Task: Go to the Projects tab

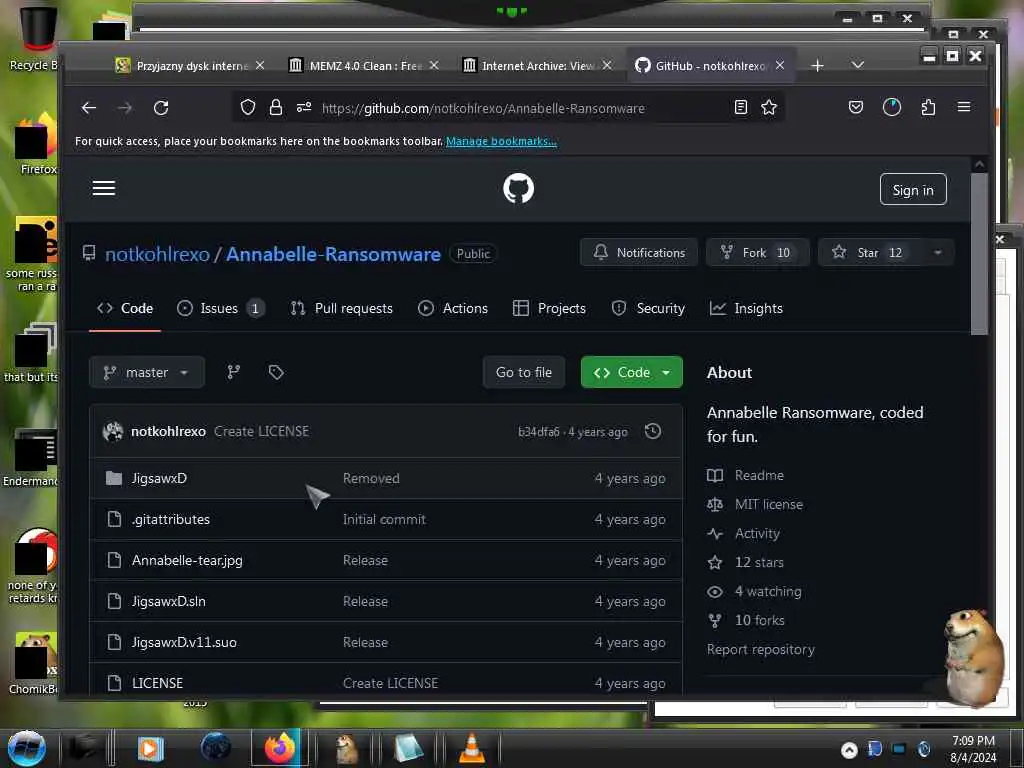Action: pyautogui.click(x=549, y=308)
